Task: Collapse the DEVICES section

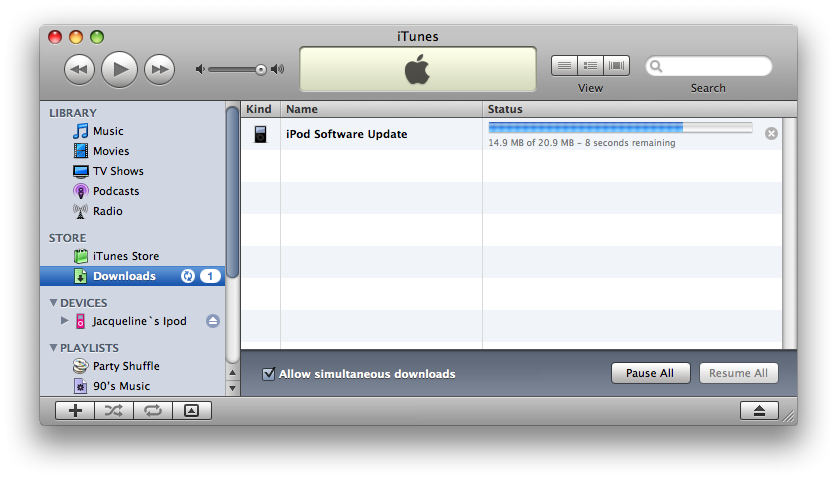Action: pos(53,303)
